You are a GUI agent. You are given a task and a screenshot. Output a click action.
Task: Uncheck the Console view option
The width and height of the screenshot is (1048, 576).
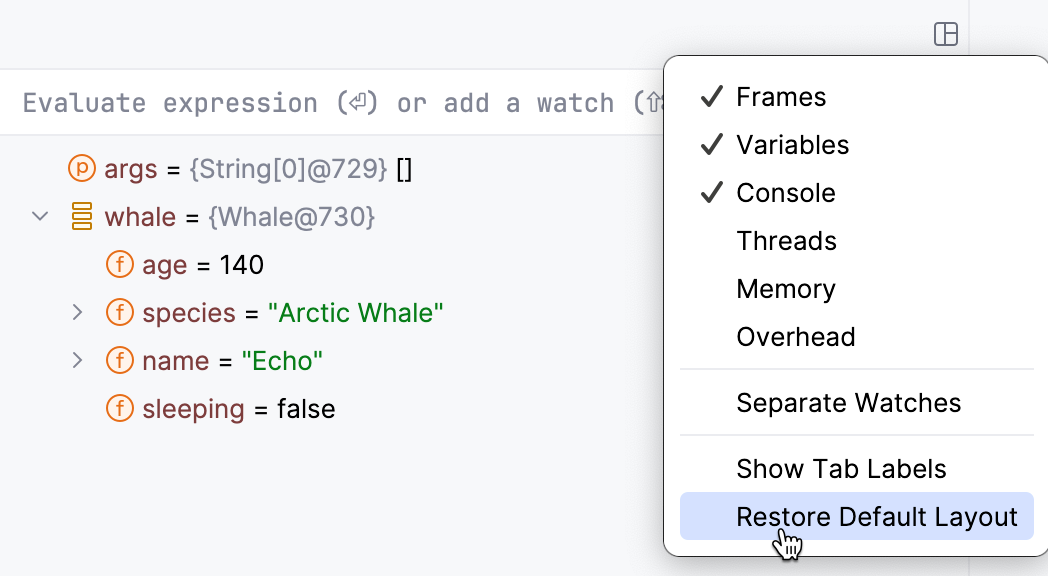pos(784,192)
